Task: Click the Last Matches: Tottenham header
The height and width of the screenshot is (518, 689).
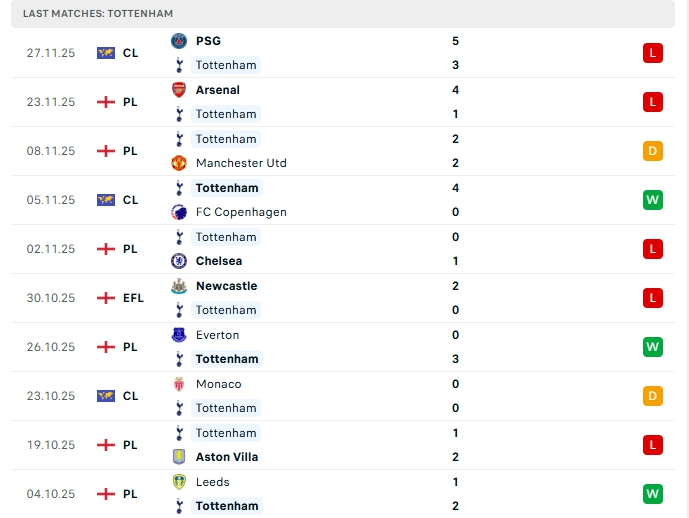Action: pos(98,14)
